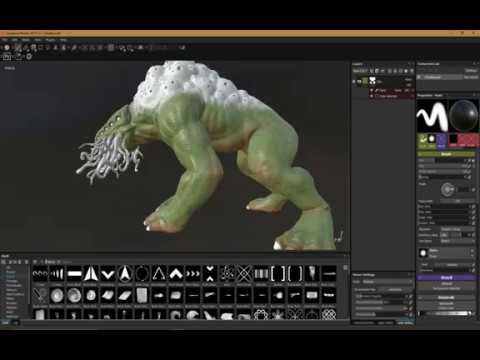Toggle visibility of the TextureSet list row

point(420,77)
